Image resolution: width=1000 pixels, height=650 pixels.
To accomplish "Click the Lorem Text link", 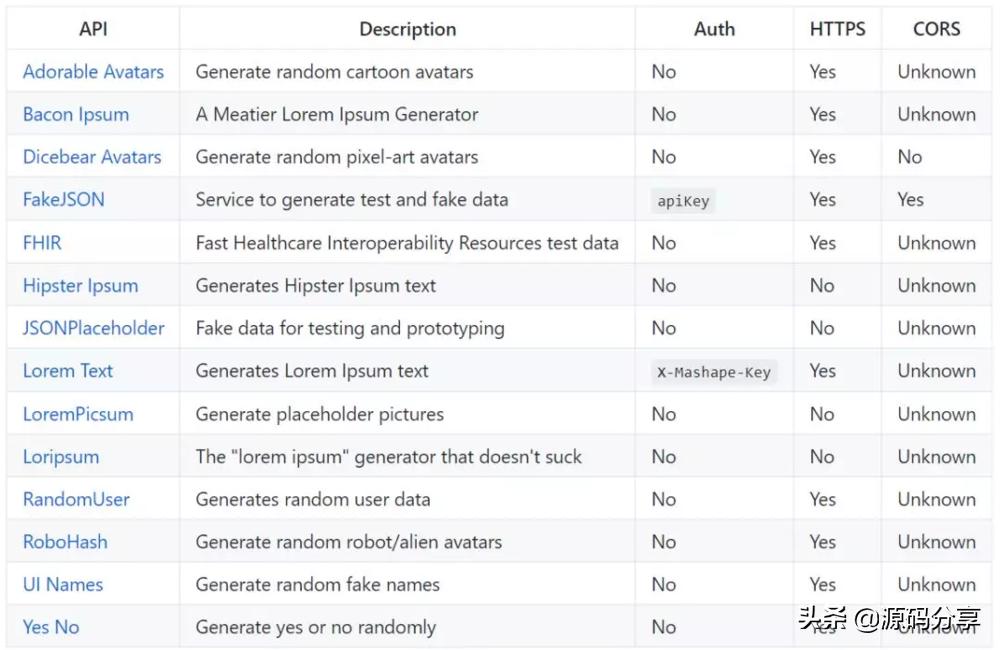I will [68, 371].
